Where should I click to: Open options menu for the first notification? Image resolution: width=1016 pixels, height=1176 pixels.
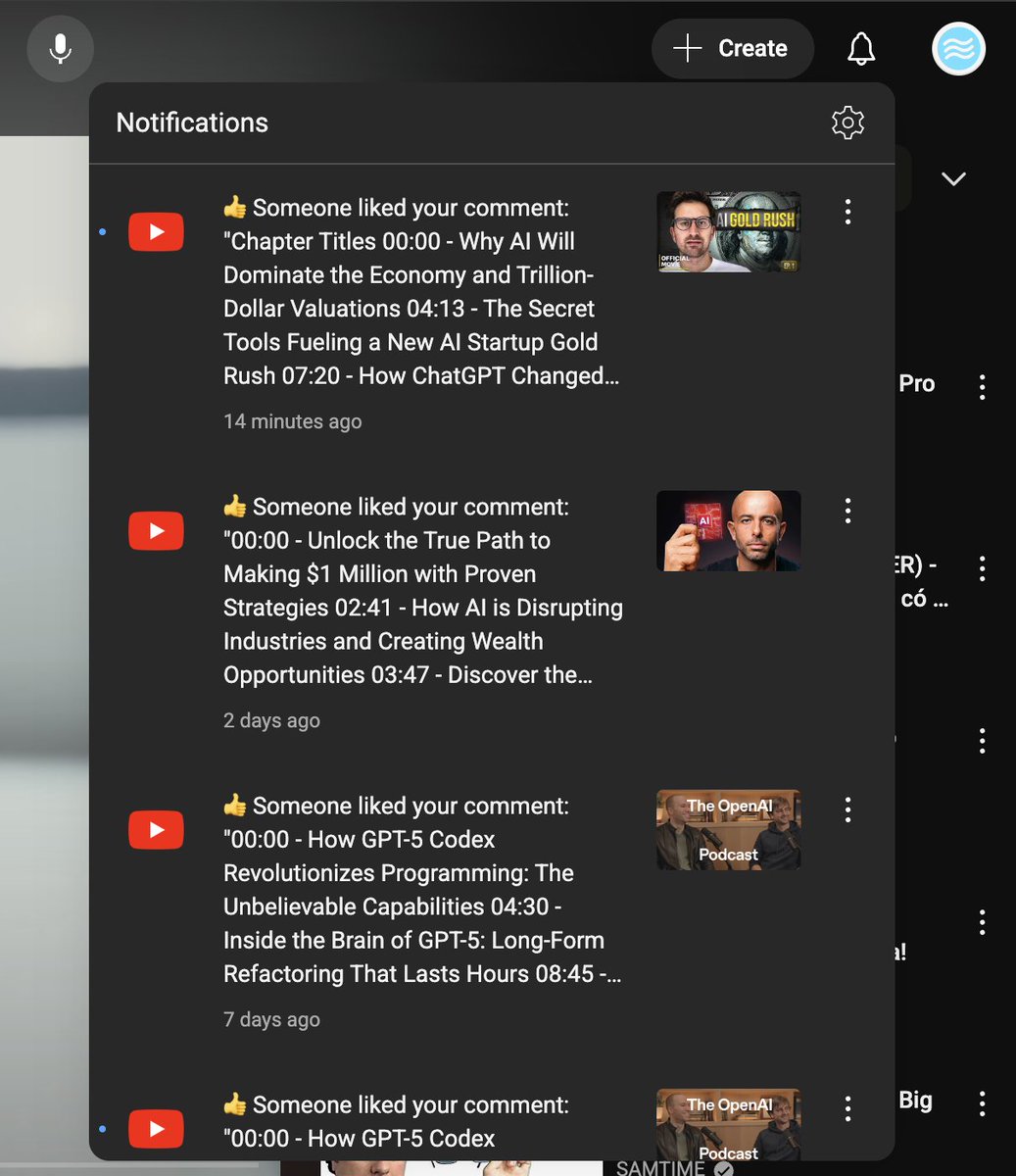(x=847, y=212)
